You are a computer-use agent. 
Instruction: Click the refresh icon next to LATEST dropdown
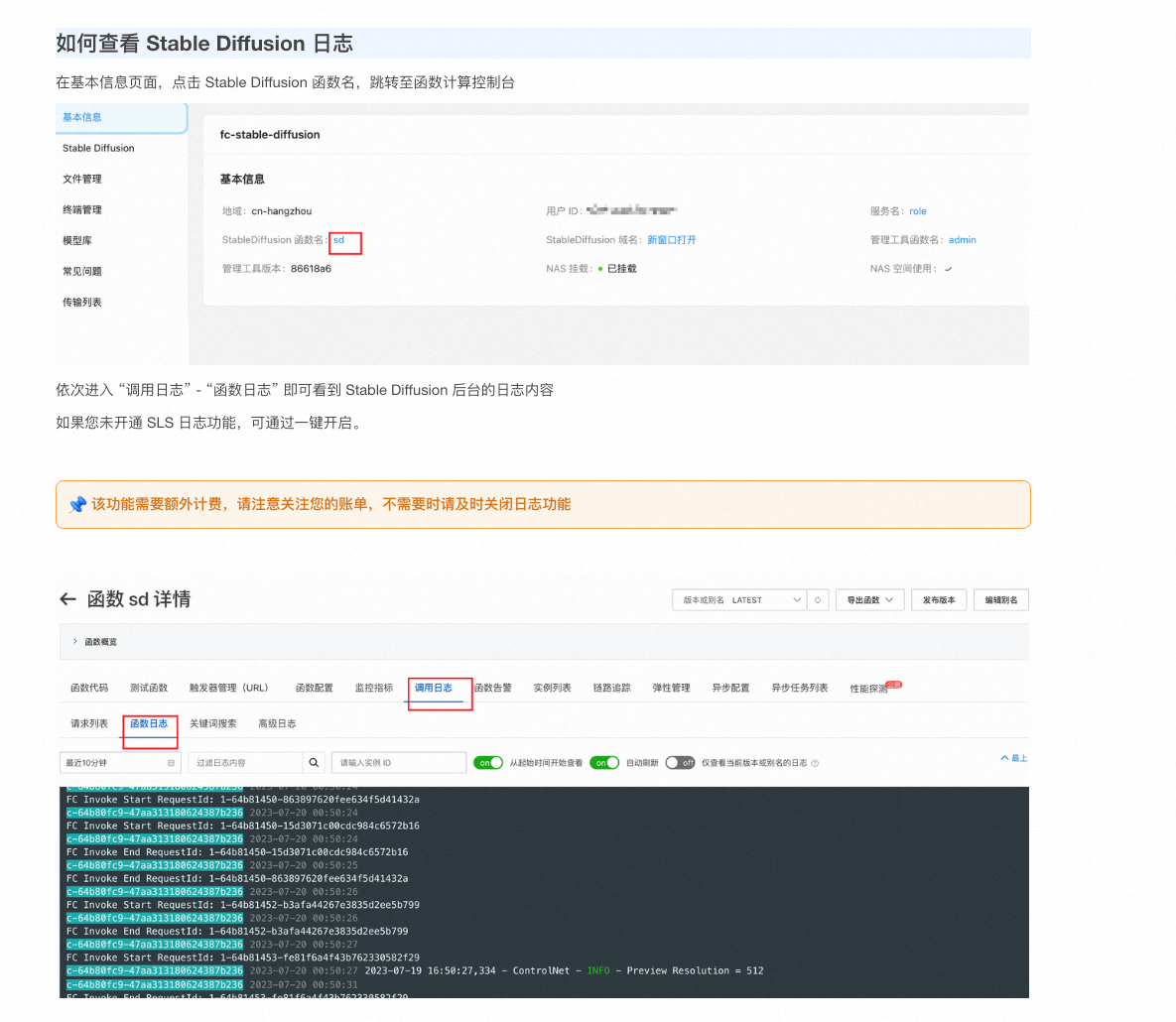pyautogui.click(x=818, y=600)
